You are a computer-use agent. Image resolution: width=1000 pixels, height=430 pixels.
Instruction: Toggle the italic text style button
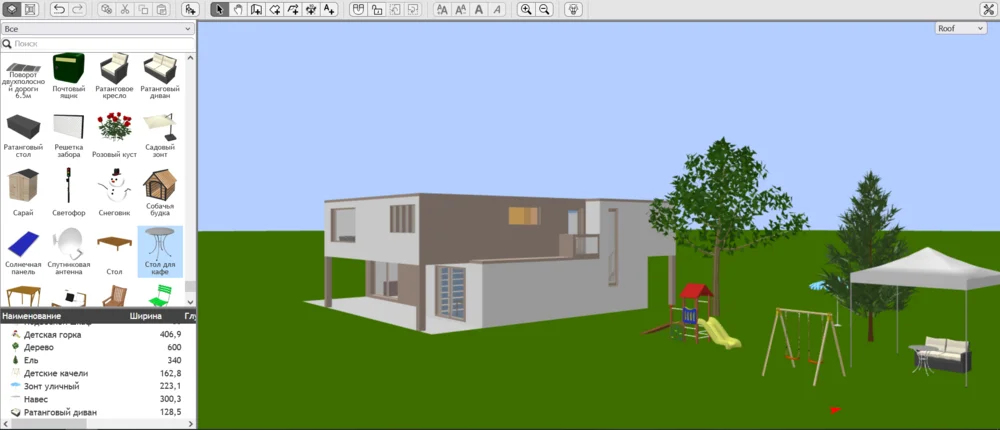pos(497,9)
